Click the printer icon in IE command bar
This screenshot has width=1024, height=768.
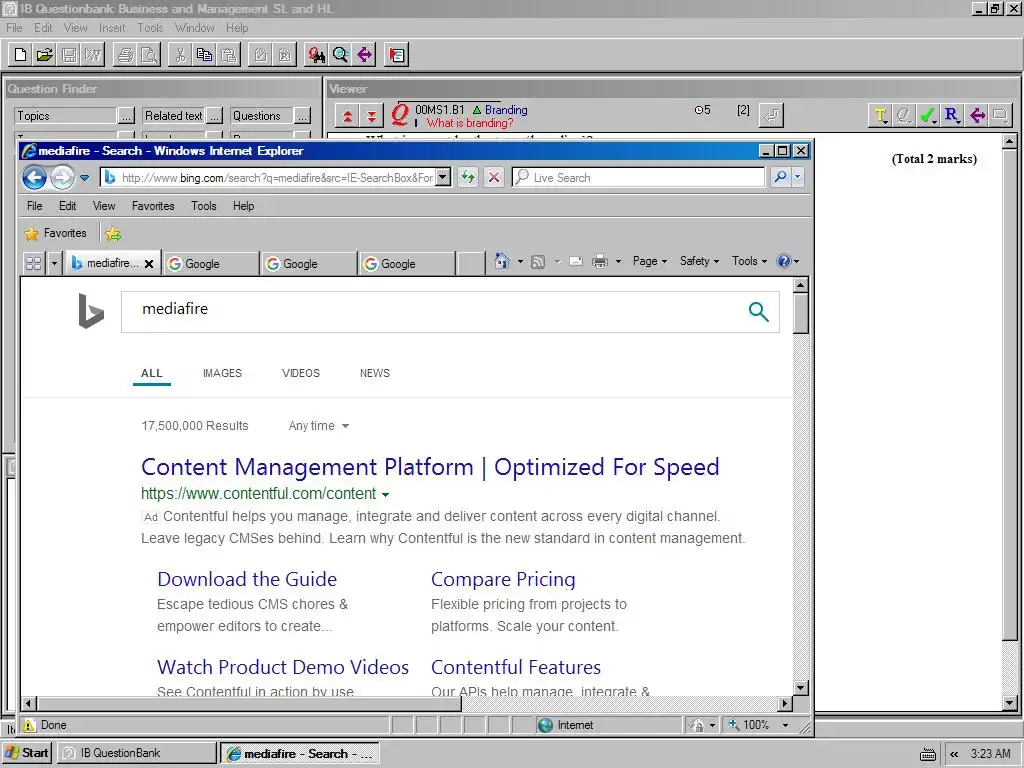tap(600, 262)
